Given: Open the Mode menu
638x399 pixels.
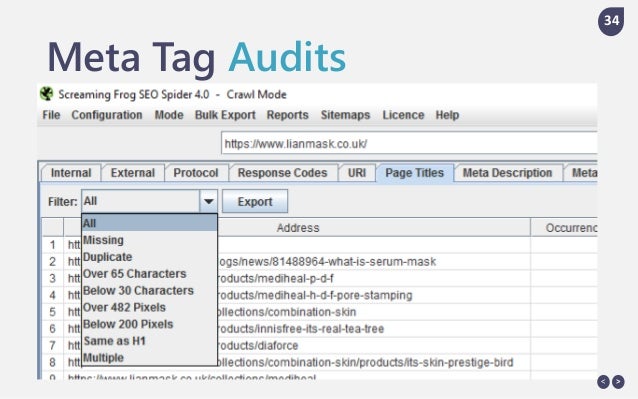Looking at the screenshot, I should 169,115.
